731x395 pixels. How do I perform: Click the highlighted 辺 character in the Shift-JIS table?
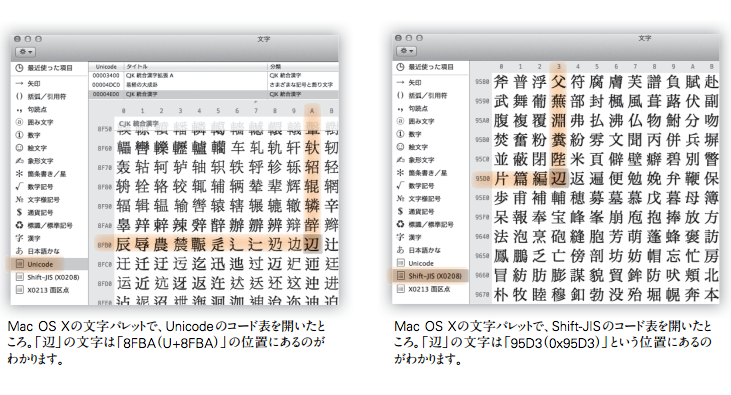(x=559, y=178)
